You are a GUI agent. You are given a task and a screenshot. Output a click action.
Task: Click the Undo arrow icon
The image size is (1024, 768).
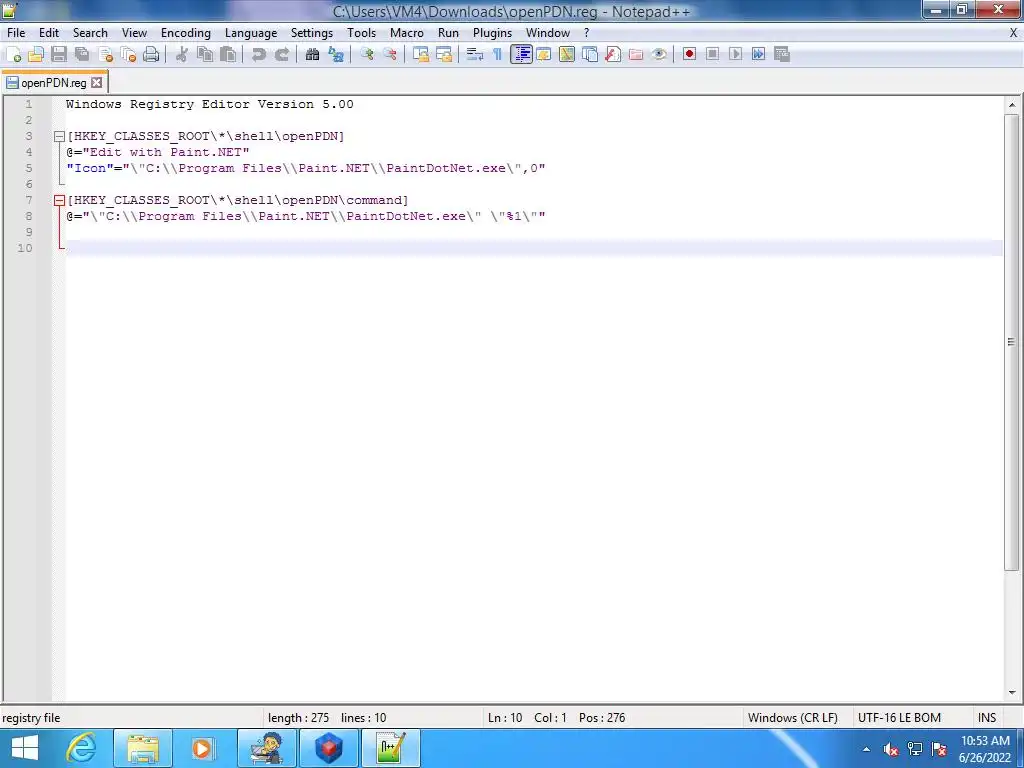259,54
